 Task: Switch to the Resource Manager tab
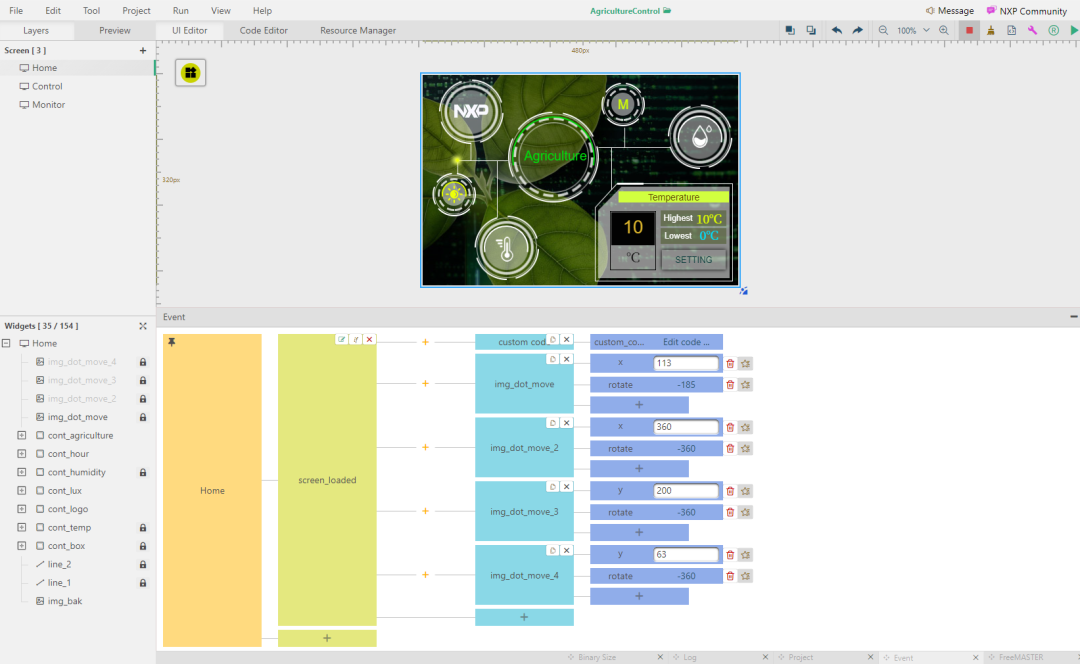(x=358, y=30)
